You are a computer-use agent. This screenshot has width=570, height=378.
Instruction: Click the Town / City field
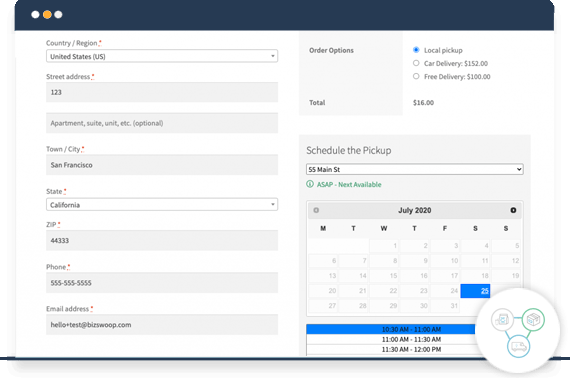pos(162,165)
